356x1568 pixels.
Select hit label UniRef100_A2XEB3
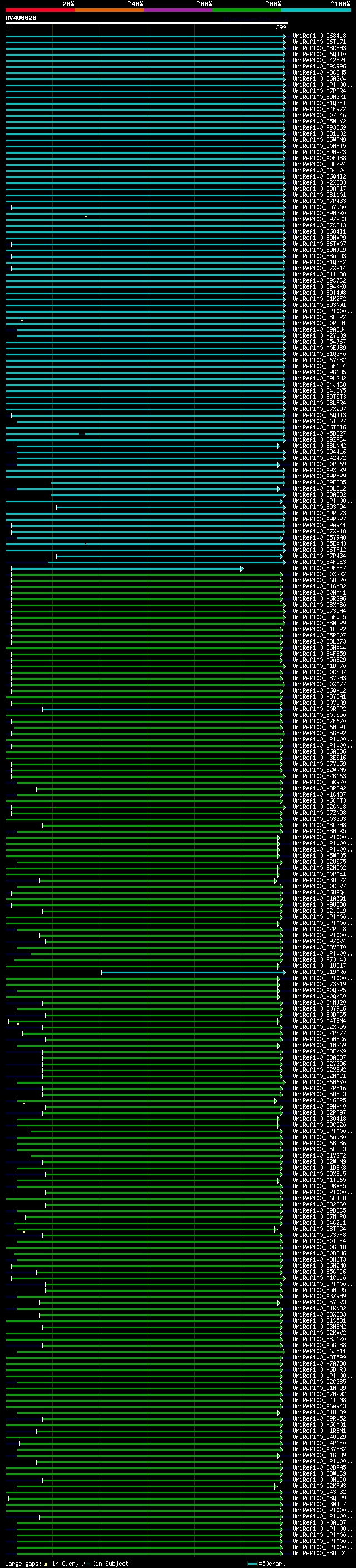click(319, 182)
